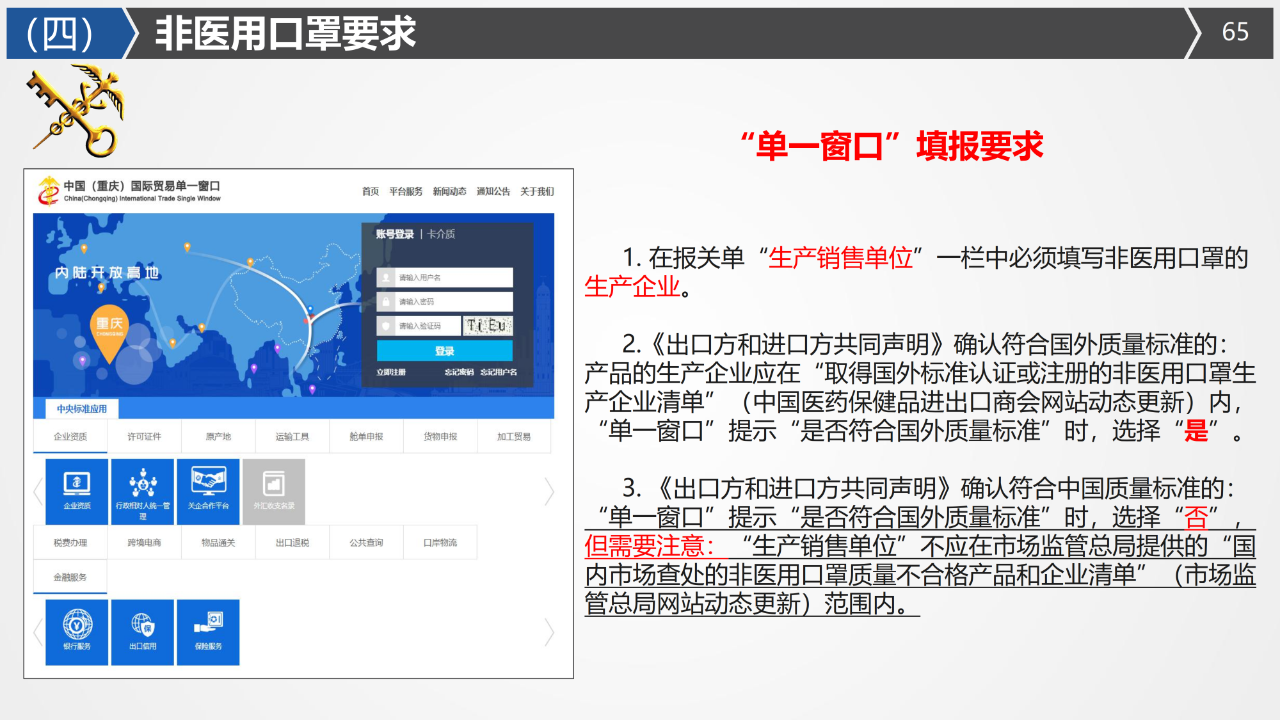Open the 保险服务 safe tile

(208, 632)
